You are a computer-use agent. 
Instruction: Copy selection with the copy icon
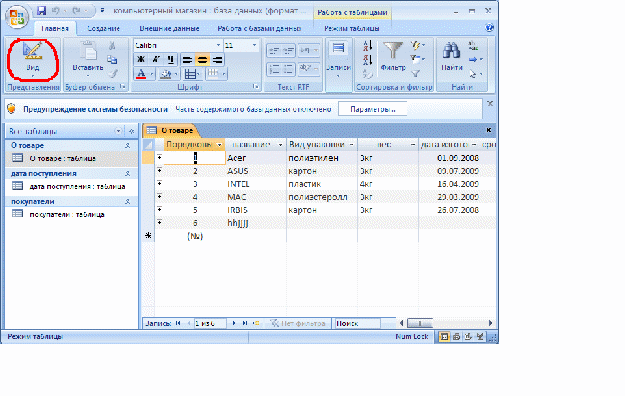click(x=112, y=60)
